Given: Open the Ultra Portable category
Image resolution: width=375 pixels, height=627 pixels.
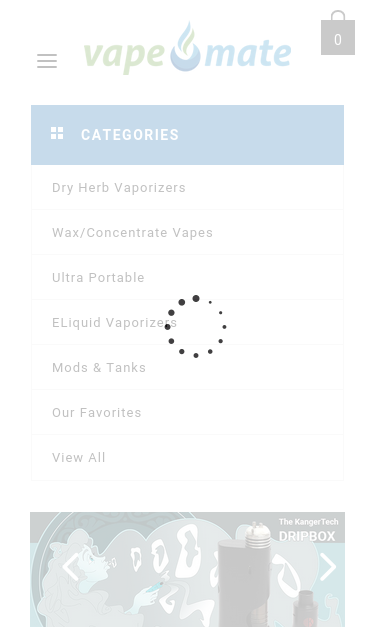Looking at the screenshot, I should (187, 278).
